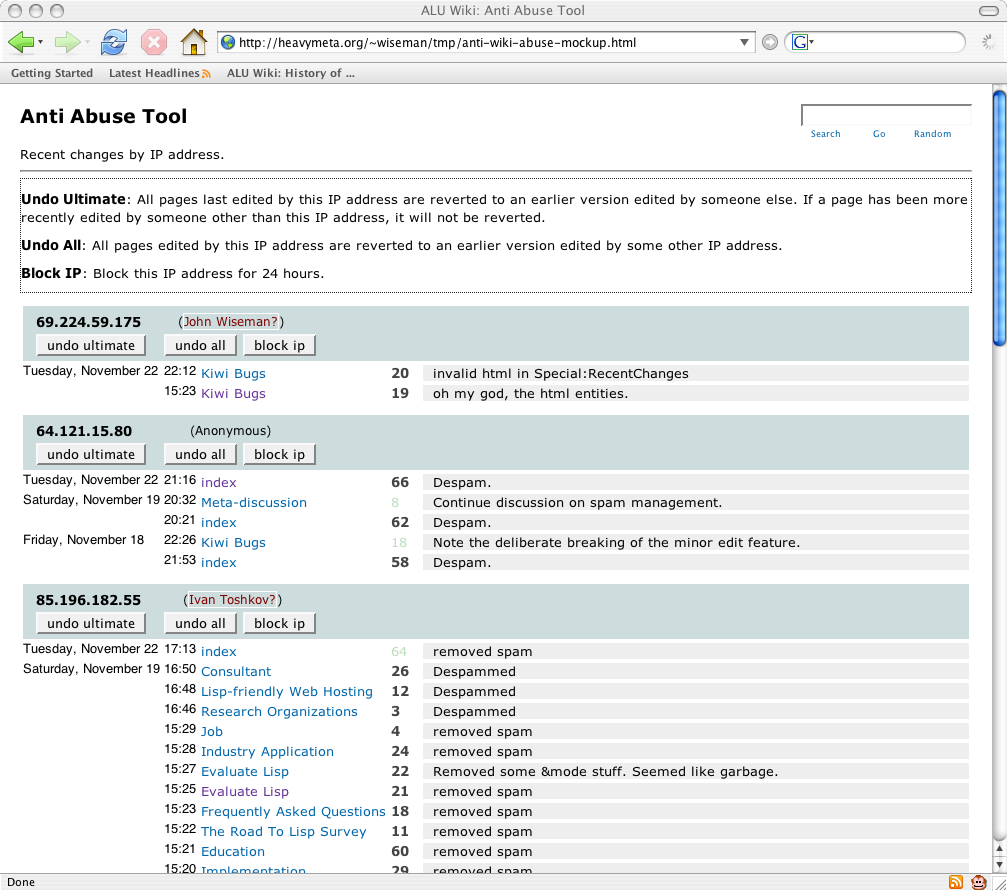Click undo ultimate for 69.224.59.175
Screen dimensions: 1007x891
pyautogui.click(x=91, y=345)
